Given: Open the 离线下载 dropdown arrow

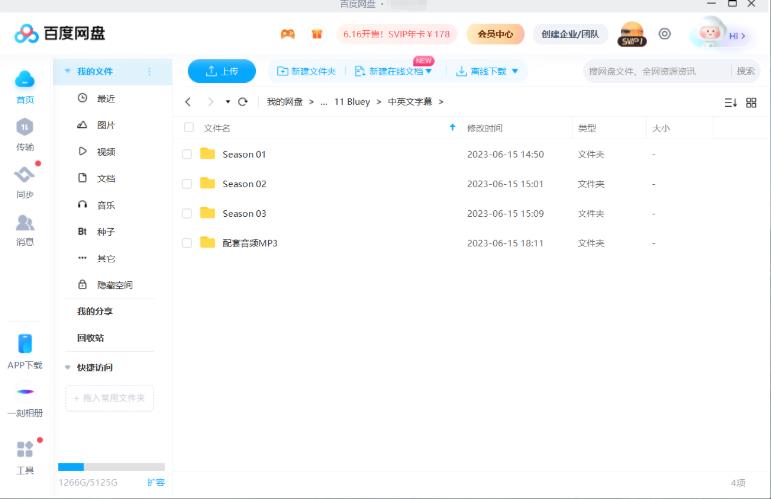Looking at the screenshot, I should pyautogui.click(x=515, y=72).
